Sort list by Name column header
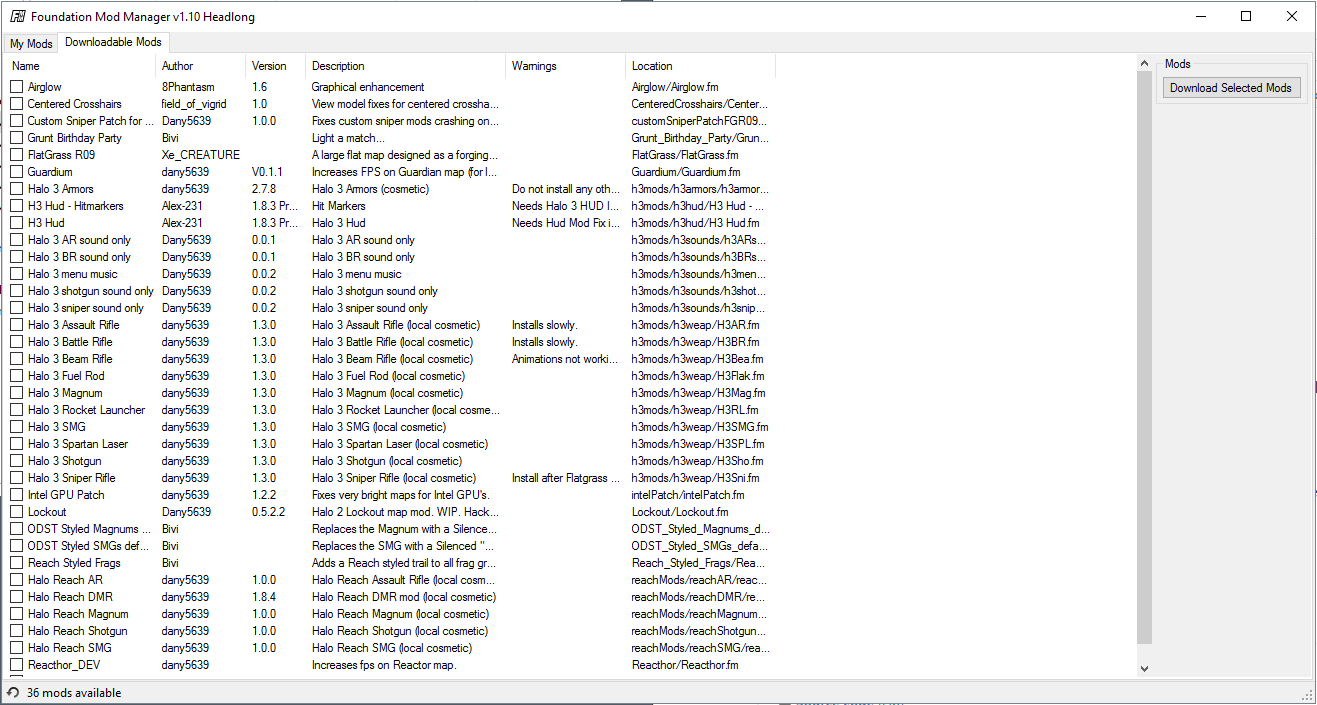1317x705 pixels. pos(80,66)
